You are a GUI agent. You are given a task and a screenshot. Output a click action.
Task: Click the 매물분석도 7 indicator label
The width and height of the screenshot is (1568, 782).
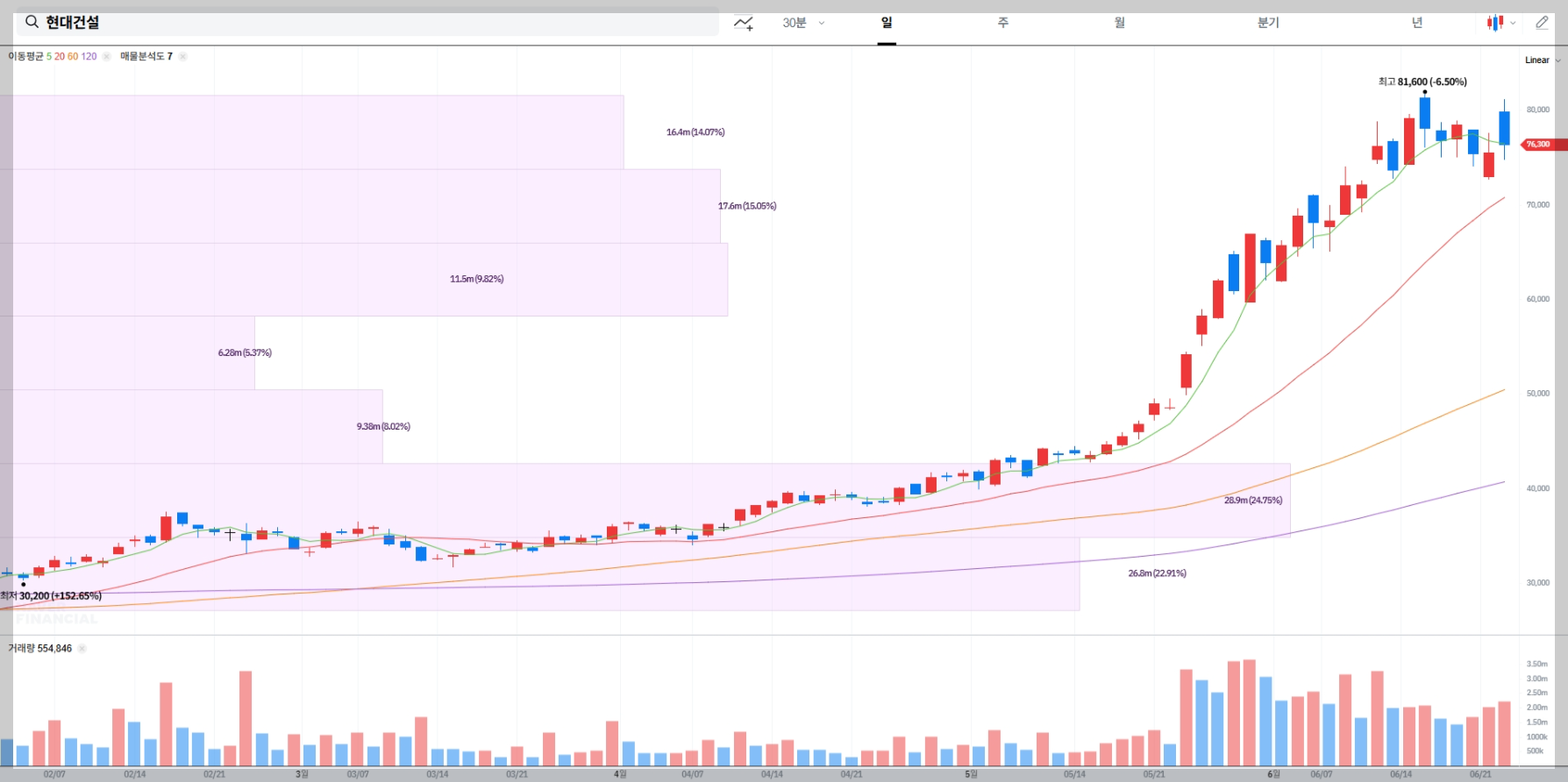[146, 56]
